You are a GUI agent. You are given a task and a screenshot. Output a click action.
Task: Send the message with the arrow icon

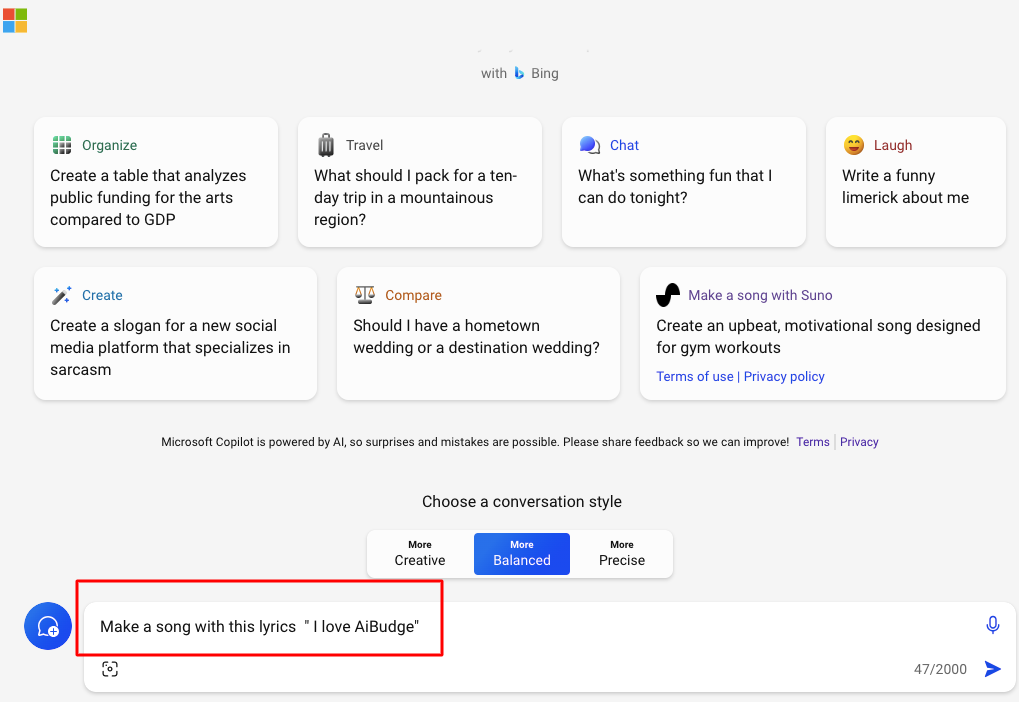pyautogui.click(x=992, y=669)
